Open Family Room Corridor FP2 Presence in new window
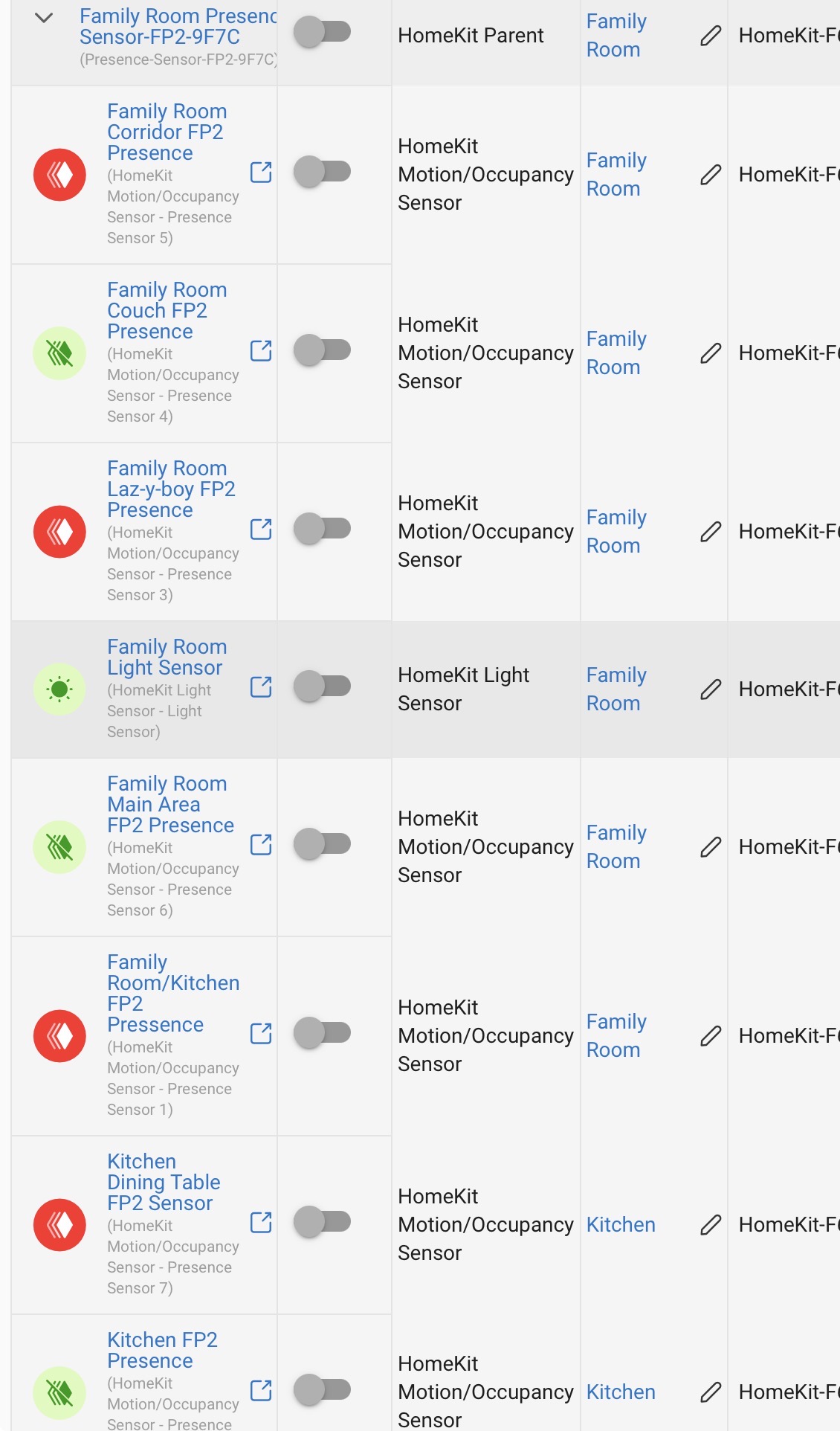840x1431 pixels. click(x=261, y=172)
